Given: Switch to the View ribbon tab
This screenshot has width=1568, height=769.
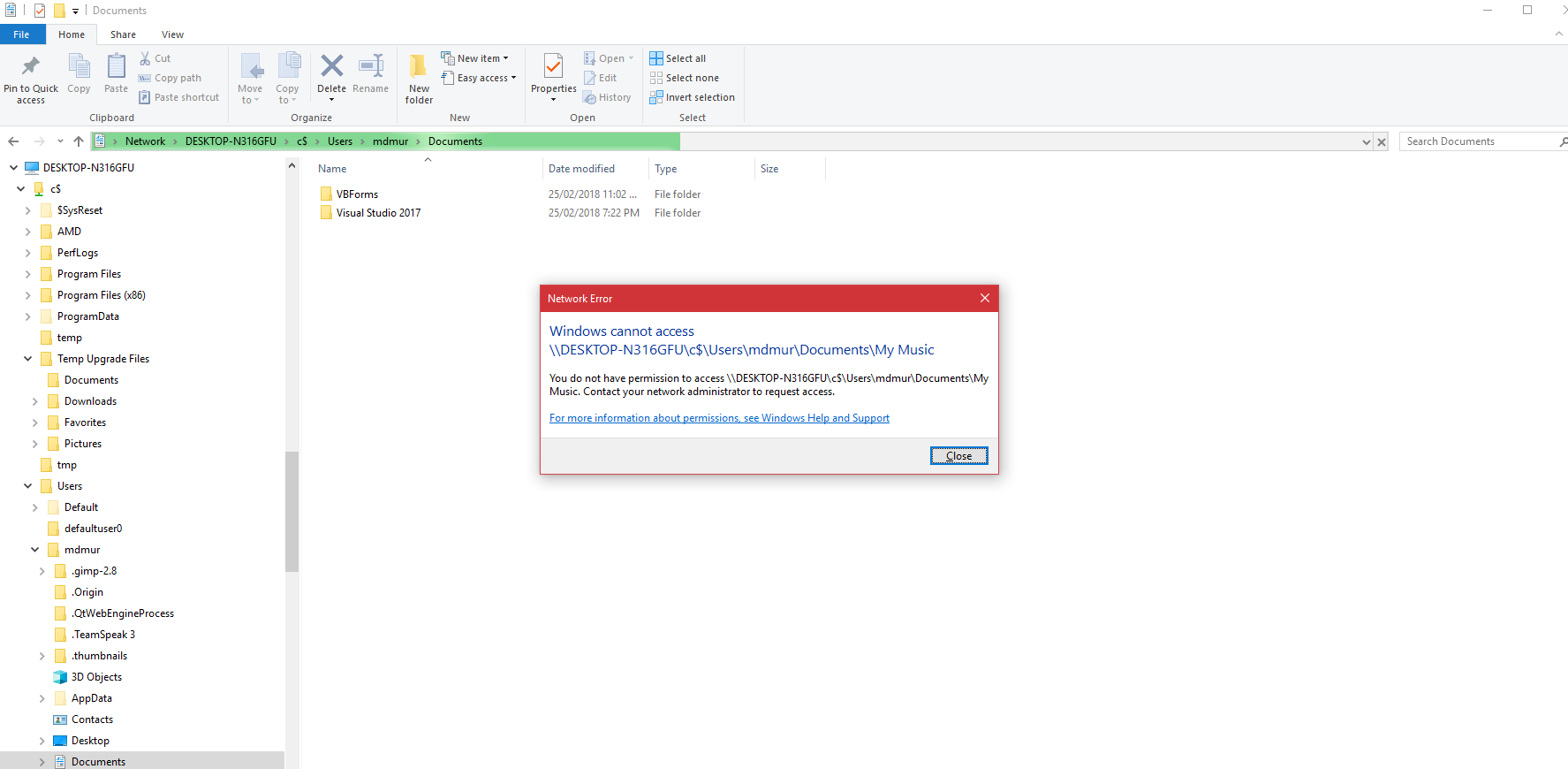Looking at the screenshot, I should [172, 34].
